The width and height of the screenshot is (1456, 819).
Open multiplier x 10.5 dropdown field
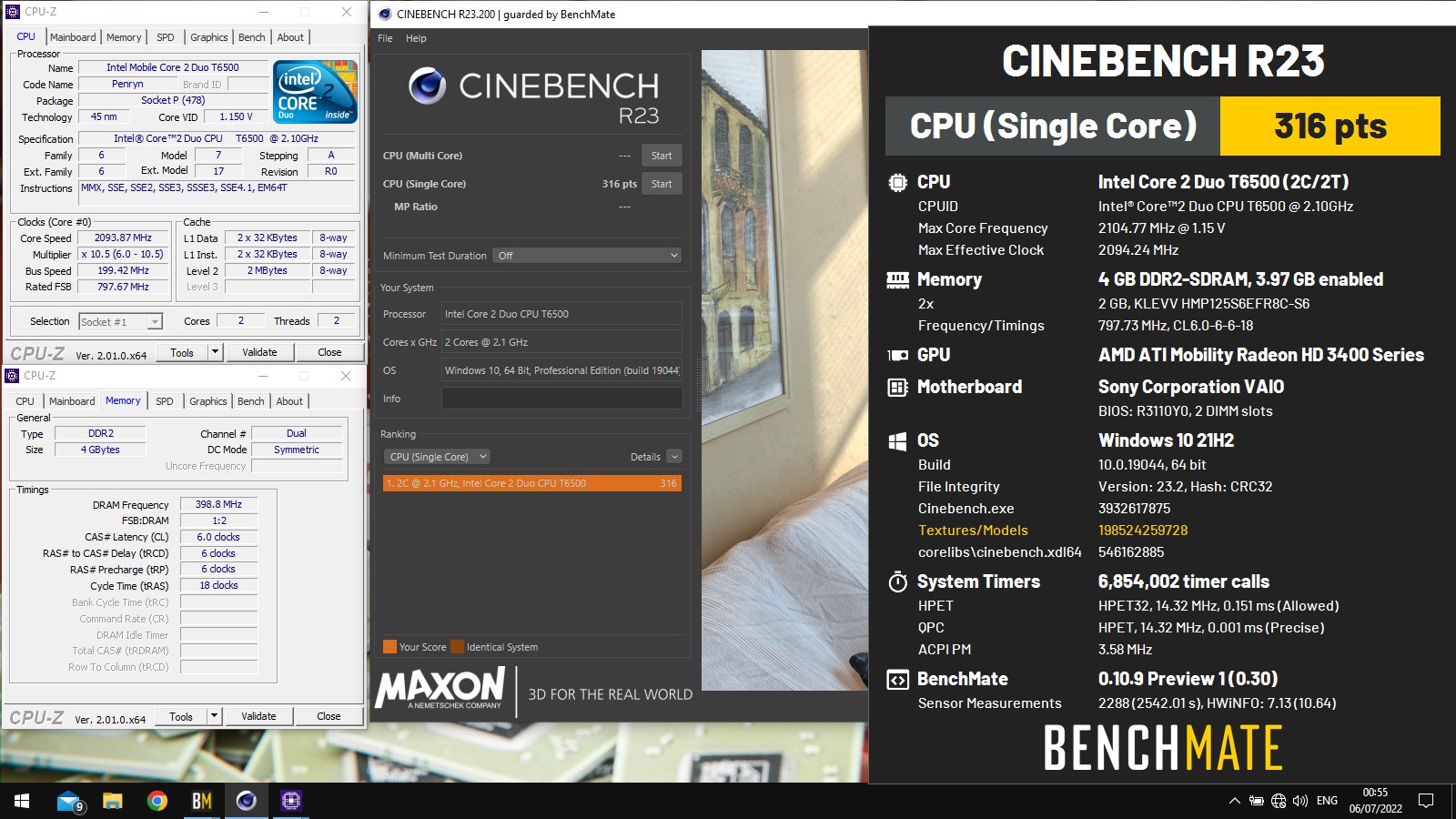click(x=123, y=255)
